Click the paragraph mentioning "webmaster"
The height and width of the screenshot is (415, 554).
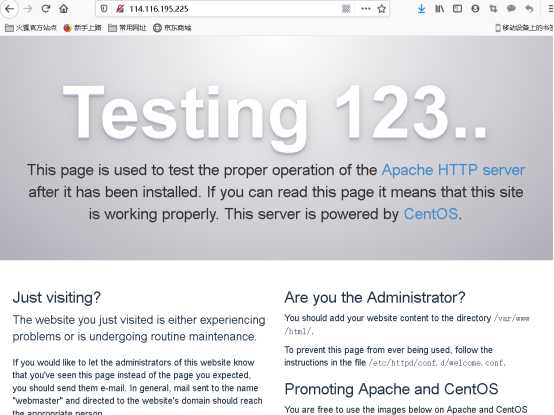(x=137, y=387)
